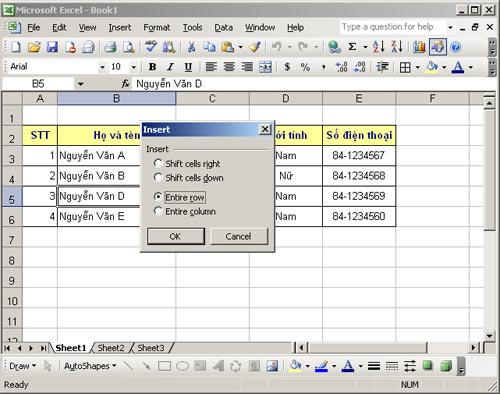Click the Save floppy disk icon
The width and height of the screenshot is (500, 394).
tap(52, 47)
